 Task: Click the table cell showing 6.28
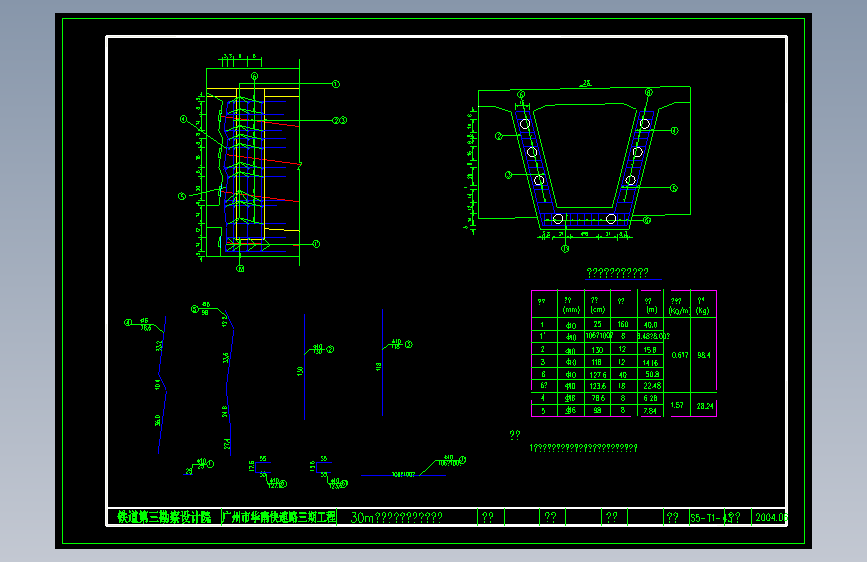pos(651,398)
